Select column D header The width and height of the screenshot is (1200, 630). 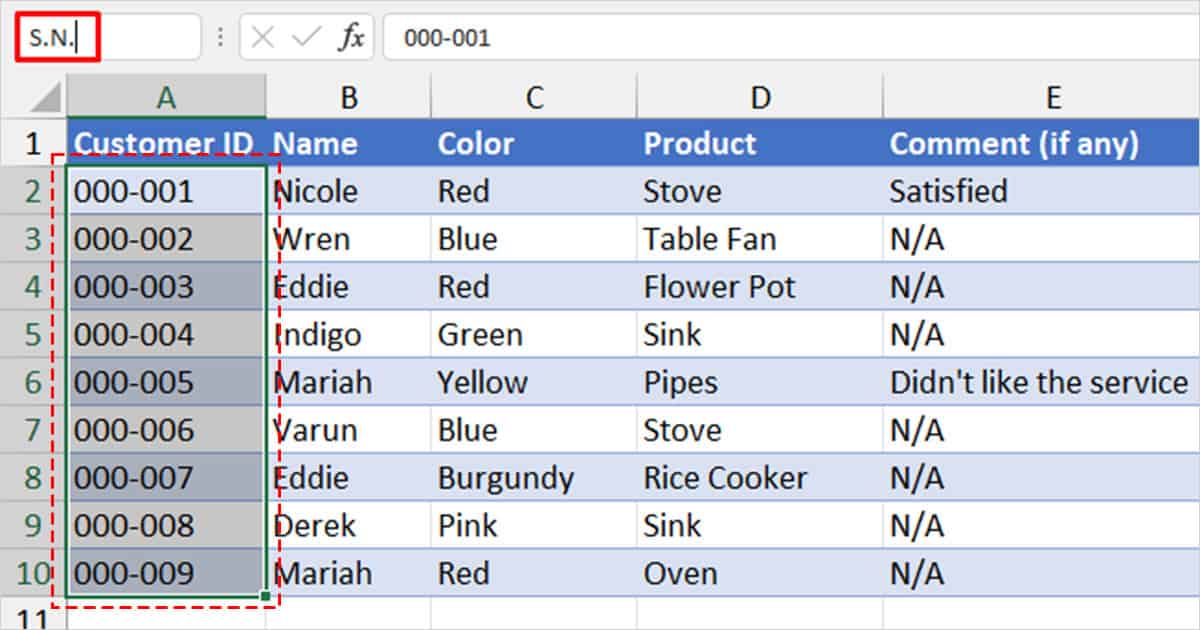(x=760, y=97)
